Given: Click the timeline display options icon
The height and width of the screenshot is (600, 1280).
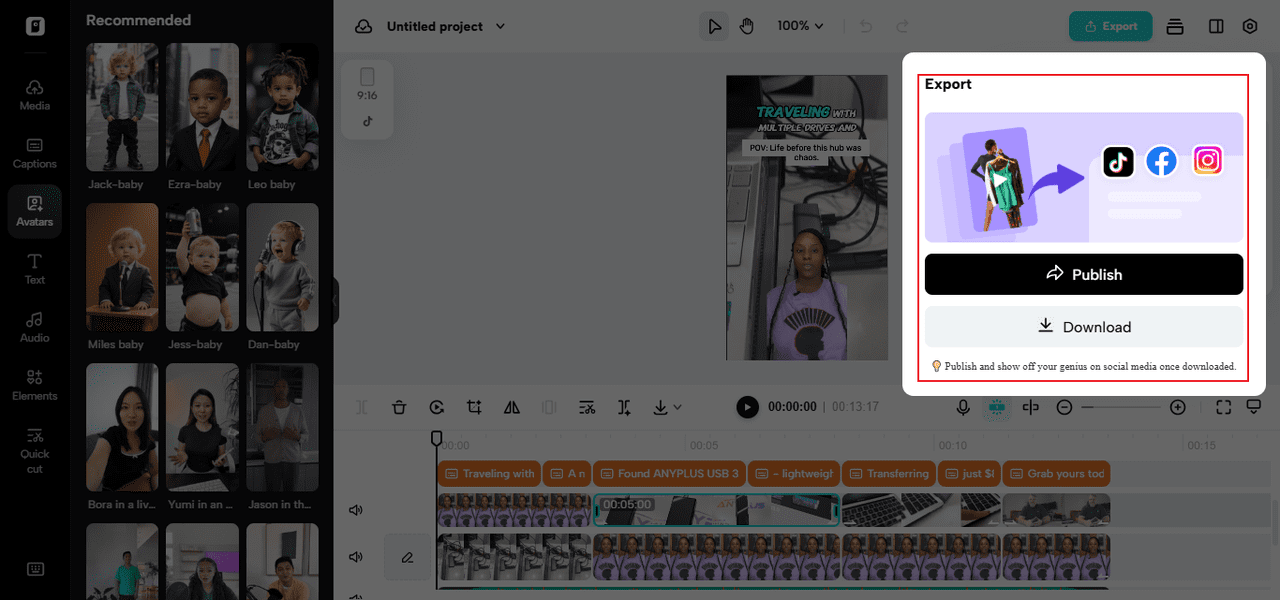Looking at the screenshot, I should [1254, 407].
